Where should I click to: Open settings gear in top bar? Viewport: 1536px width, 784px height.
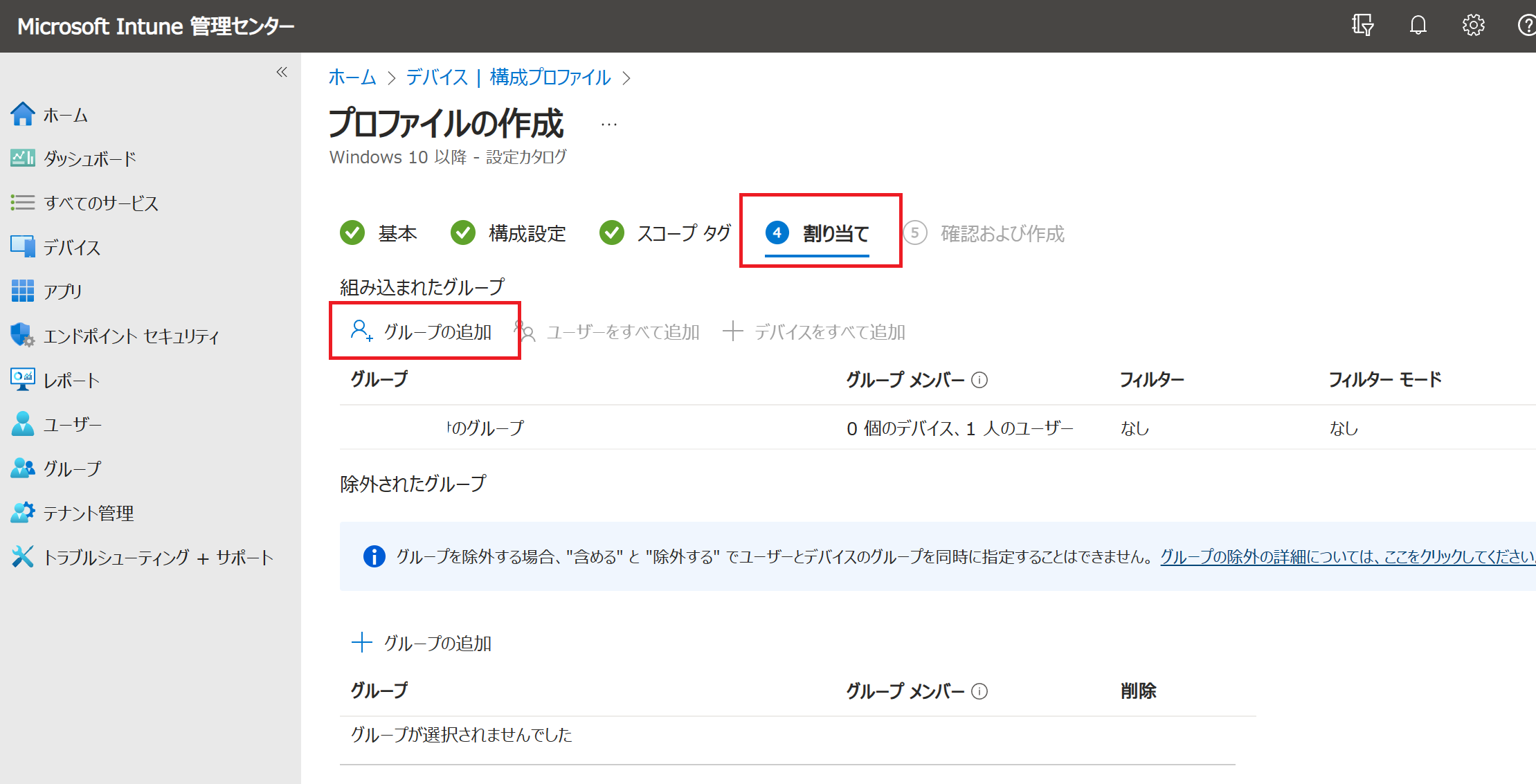[1473, 26]
